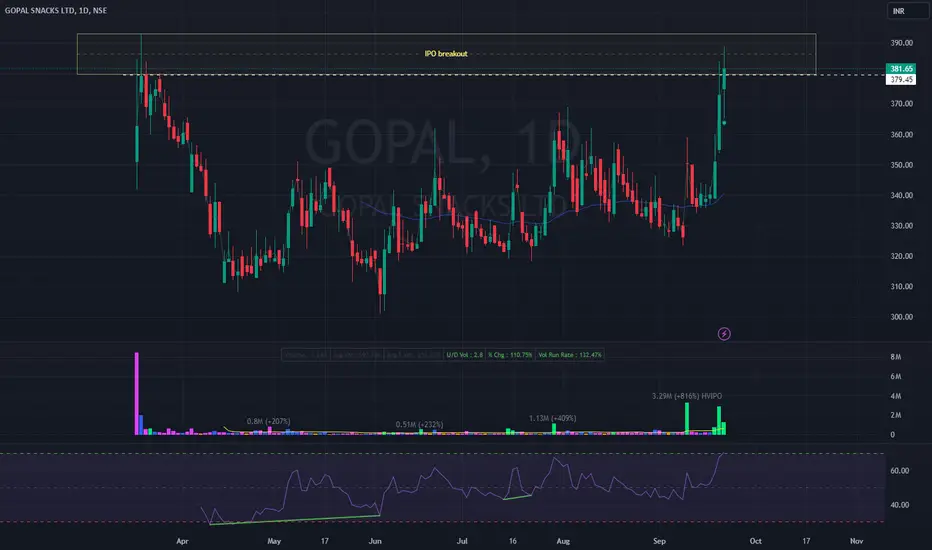Click the 350.00 price axis label
The image size is (932, 550).
(x=901, y=165)
